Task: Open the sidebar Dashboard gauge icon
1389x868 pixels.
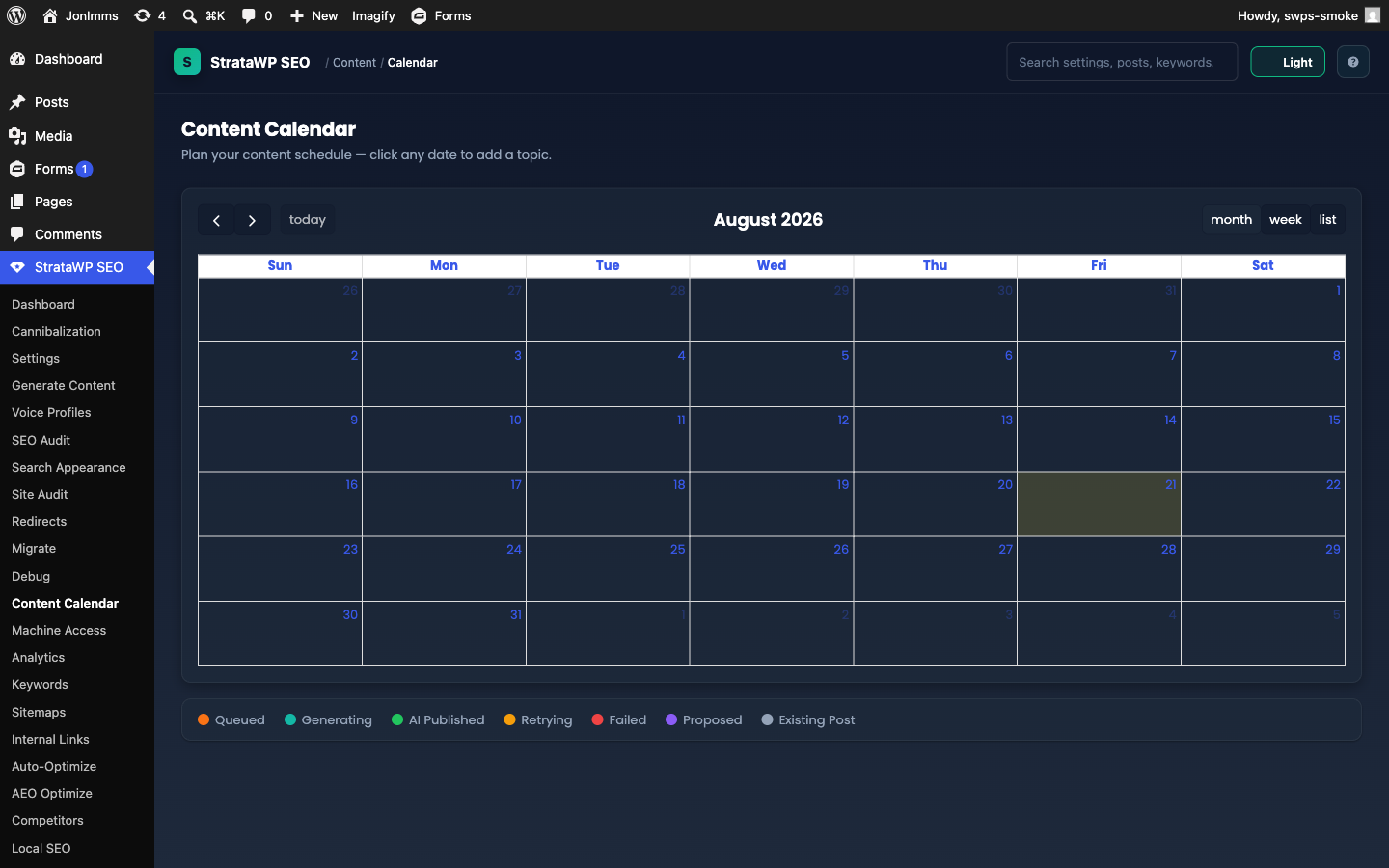Action: point(17,59)
